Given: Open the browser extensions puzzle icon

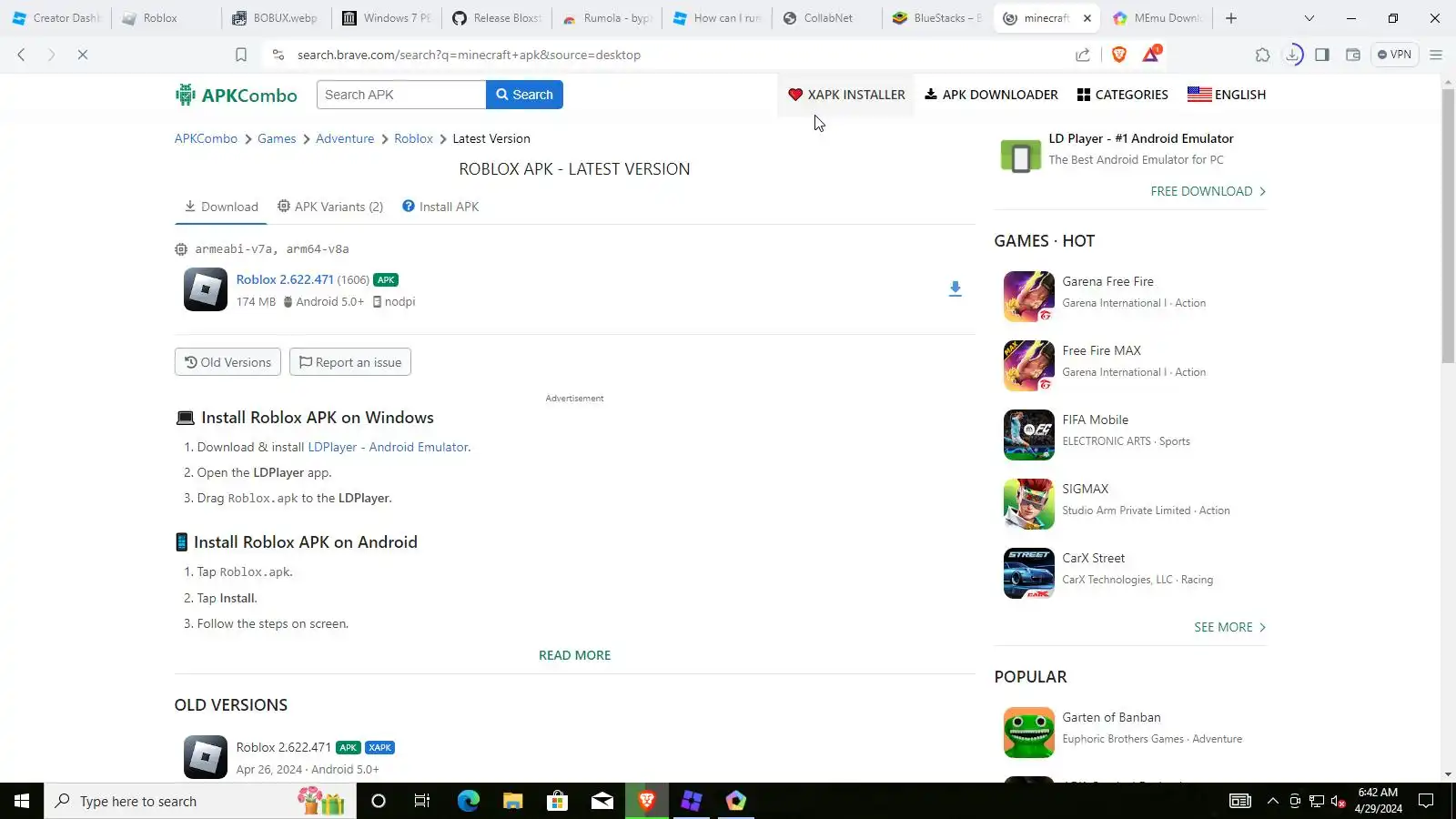Looking at the screenshot, I should (1262, 55).
